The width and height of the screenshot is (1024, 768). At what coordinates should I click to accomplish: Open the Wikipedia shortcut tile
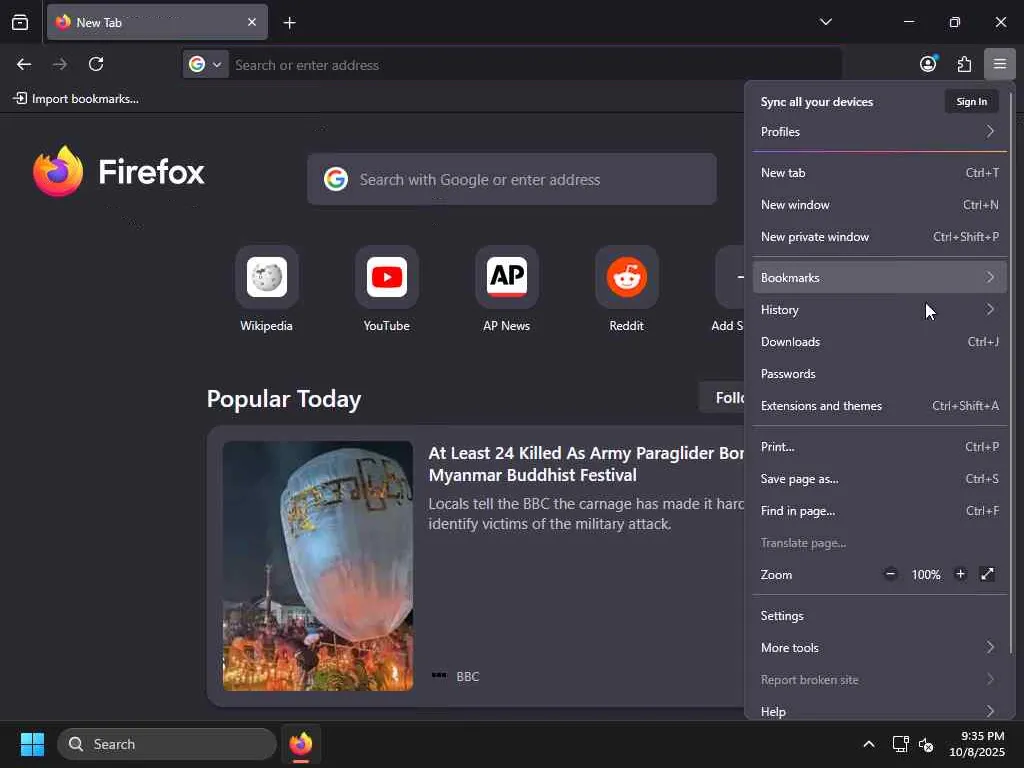coord(266,289)
